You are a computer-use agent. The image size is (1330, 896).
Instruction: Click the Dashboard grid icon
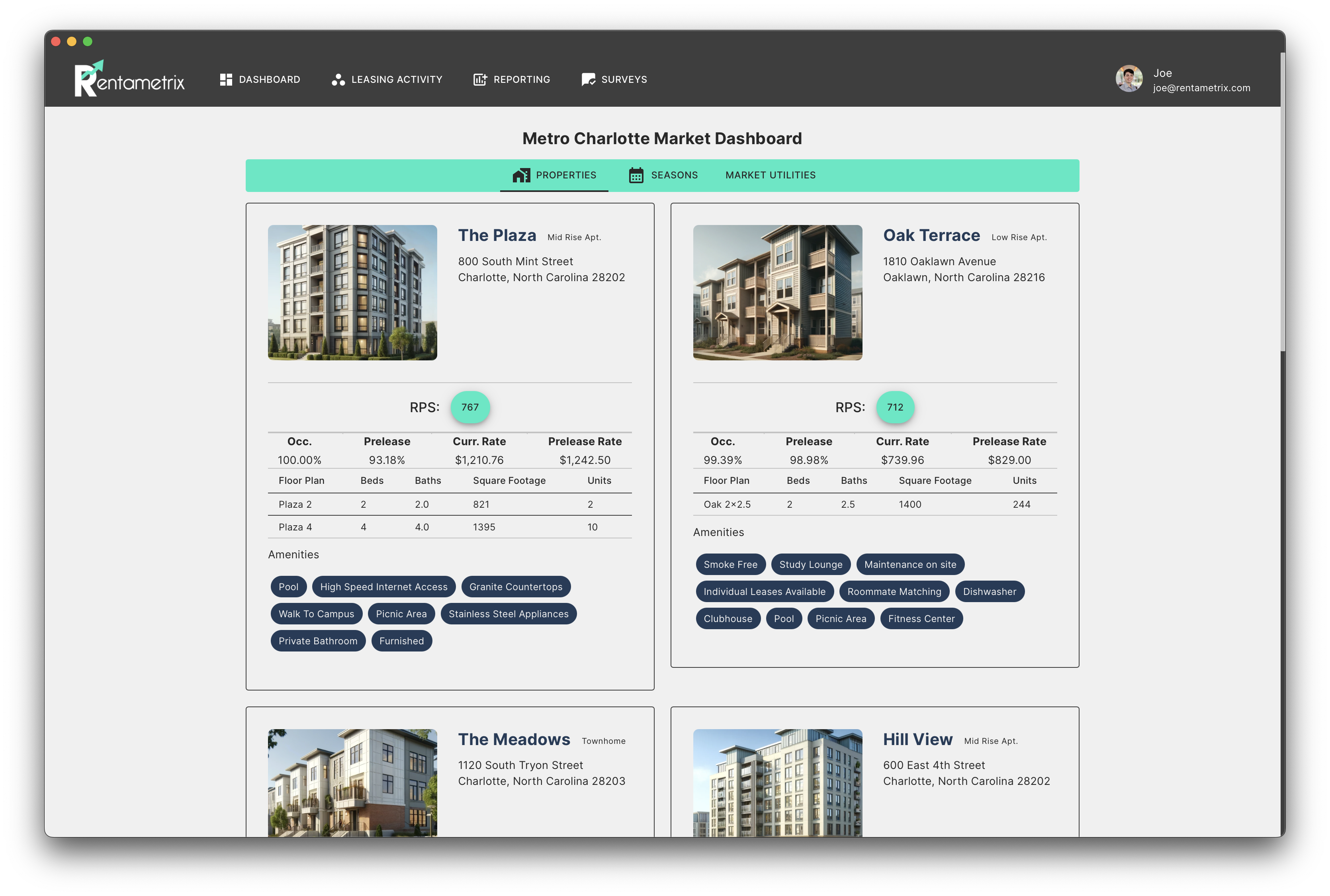click(226, 79)
